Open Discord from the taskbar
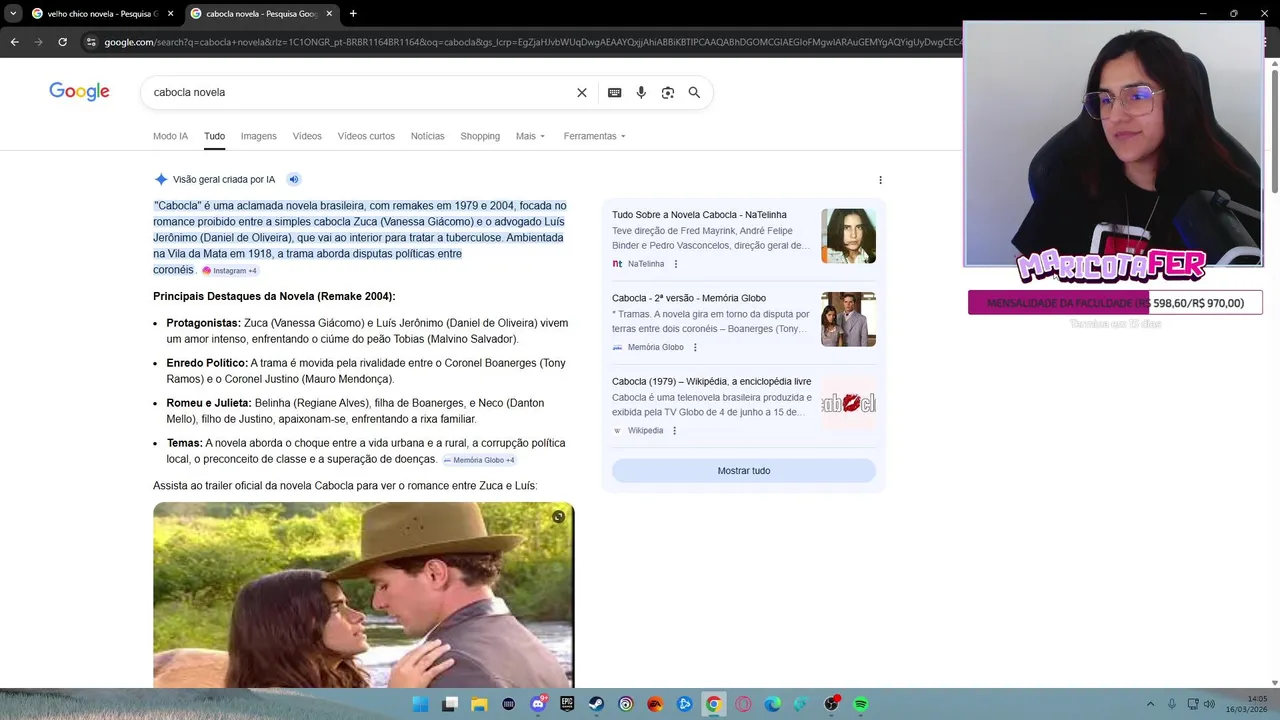This screenshot has width=1280, height=720. pos(538,704)
